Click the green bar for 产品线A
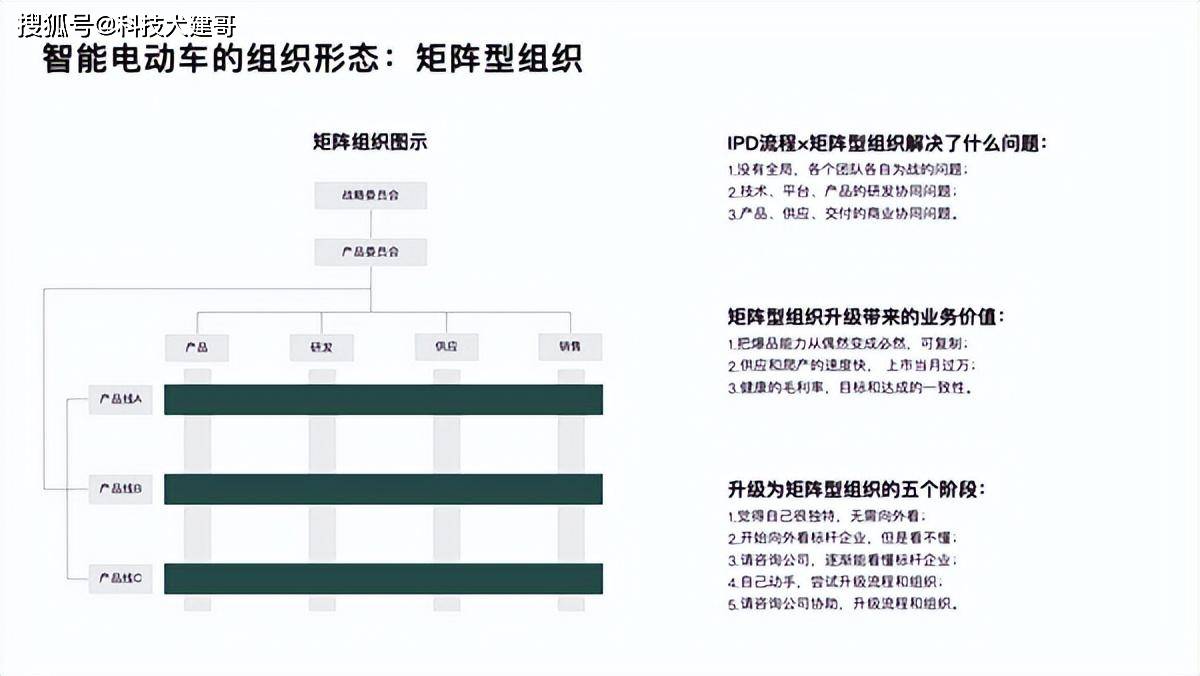Image resolution: width=1200 pixels, height=676 pixels. pyautogui.click(x=383, y=400)
